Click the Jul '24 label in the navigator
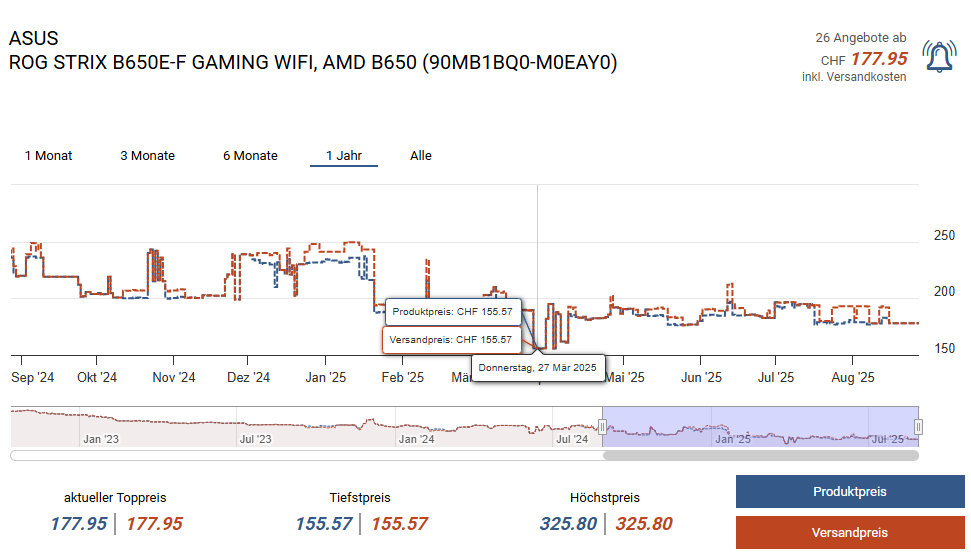Image resolution: width=971 pixels, height=553 pixels. pyautogui.click(x=572, y=439)
